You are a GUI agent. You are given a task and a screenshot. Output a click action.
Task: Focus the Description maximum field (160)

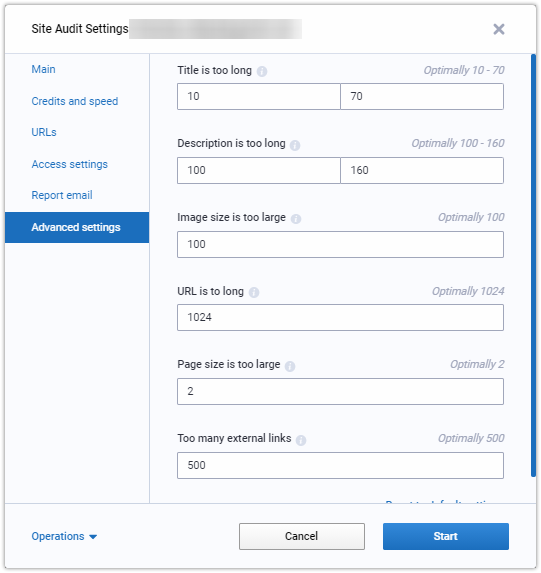pos(422,170)
